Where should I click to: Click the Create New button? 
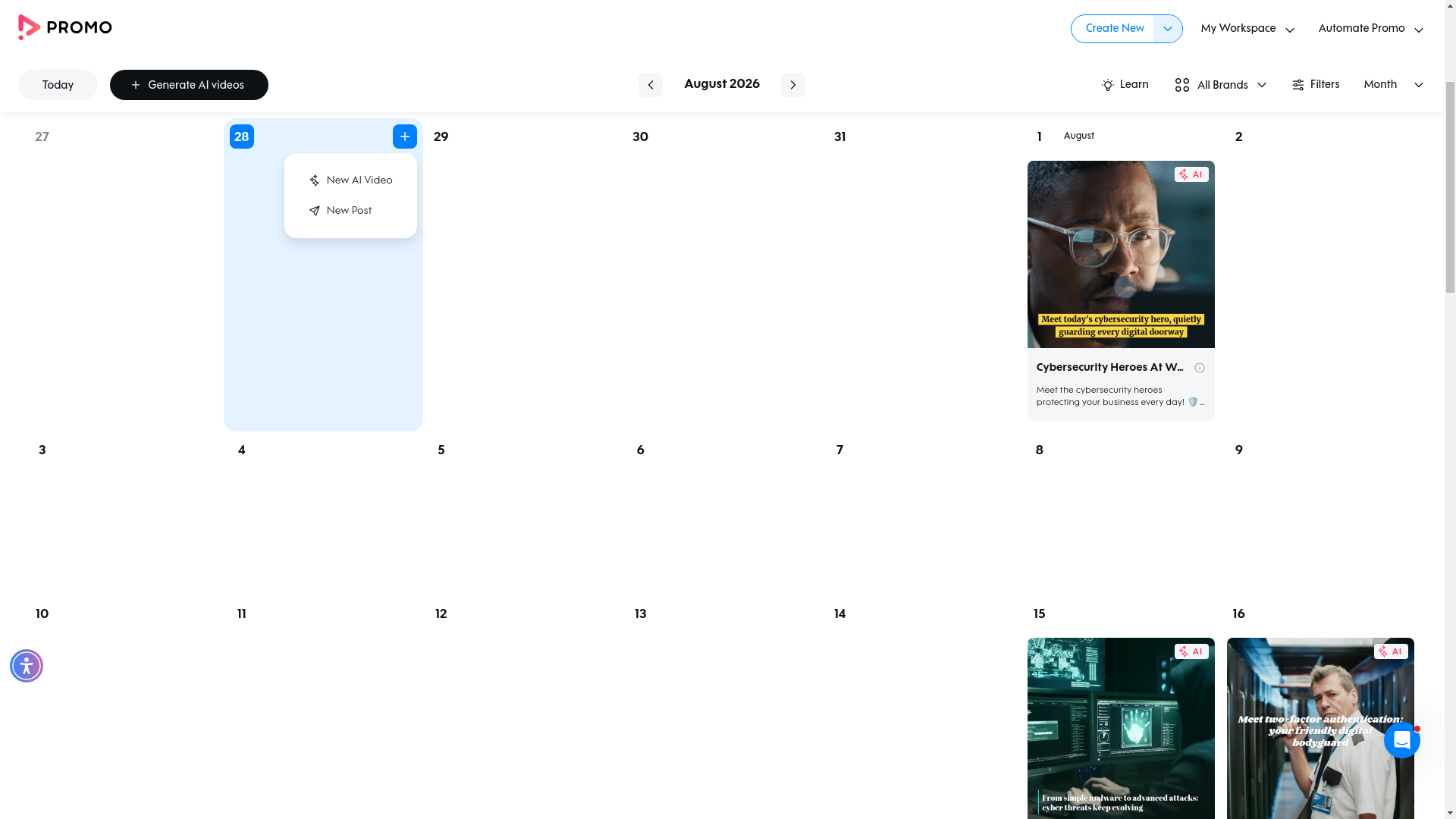[x=1113, y=29]
